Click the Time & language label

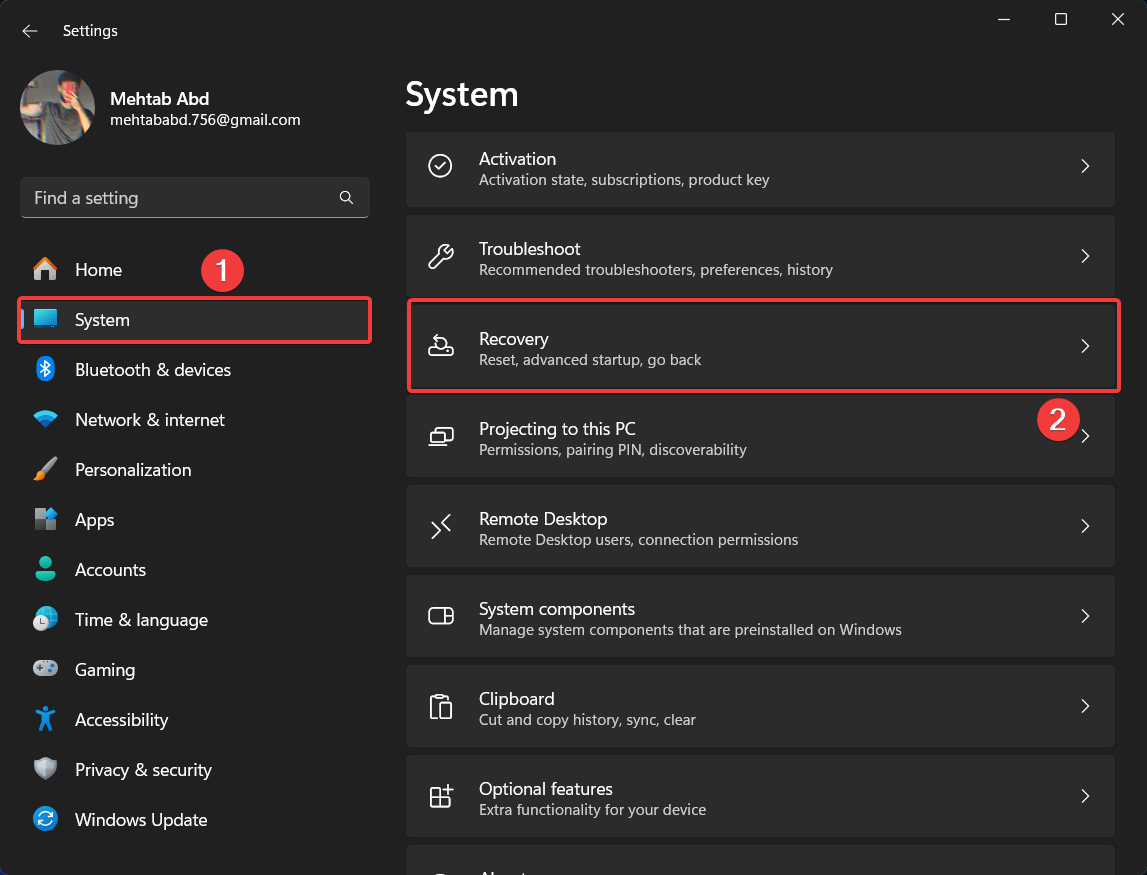click(141, 620)
